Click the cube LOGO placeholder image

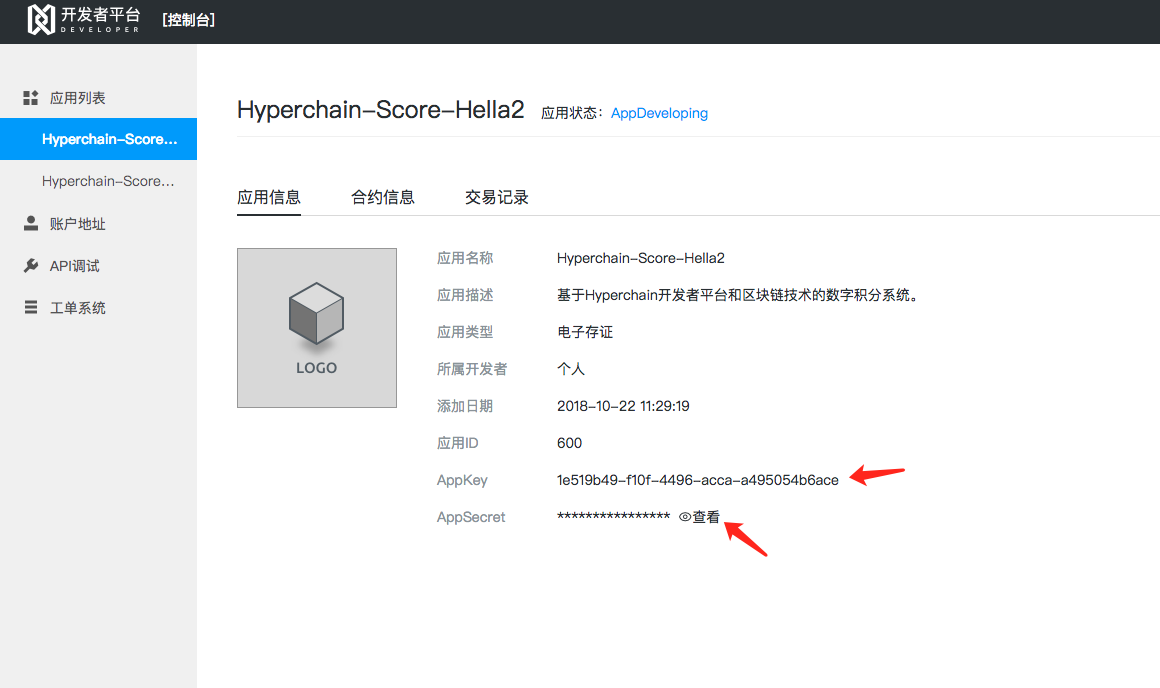coord(317,328)
